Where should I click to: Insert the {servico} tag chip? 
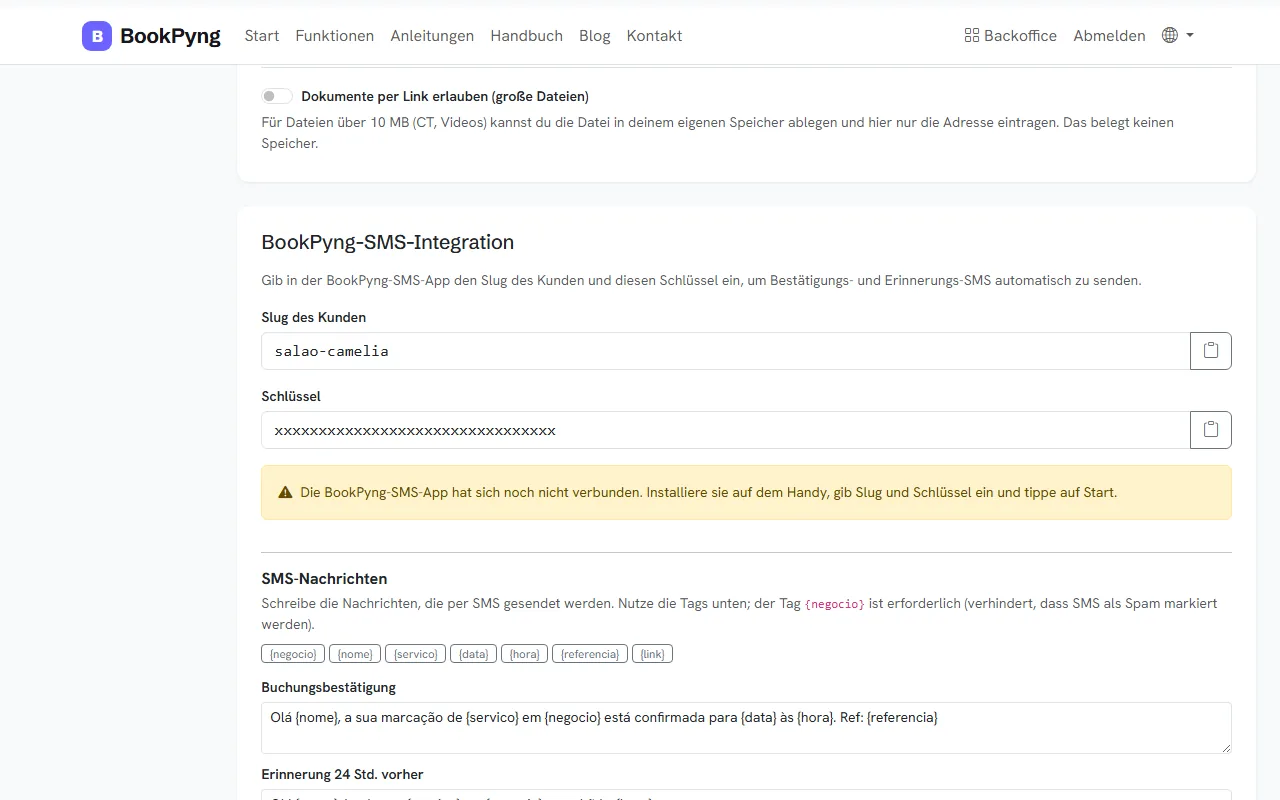[415, 654]
